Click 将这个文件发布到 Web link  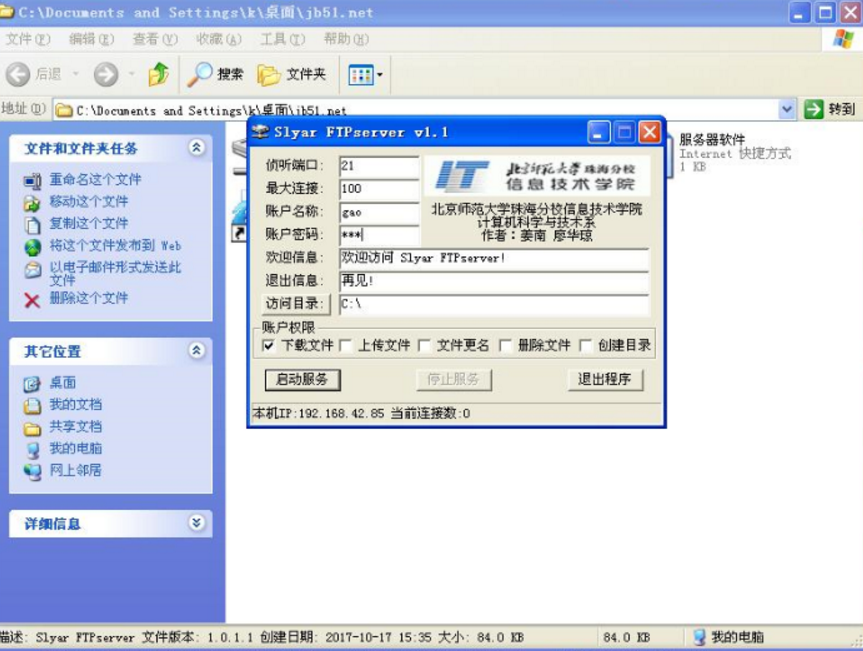click(x=116, y=245)
